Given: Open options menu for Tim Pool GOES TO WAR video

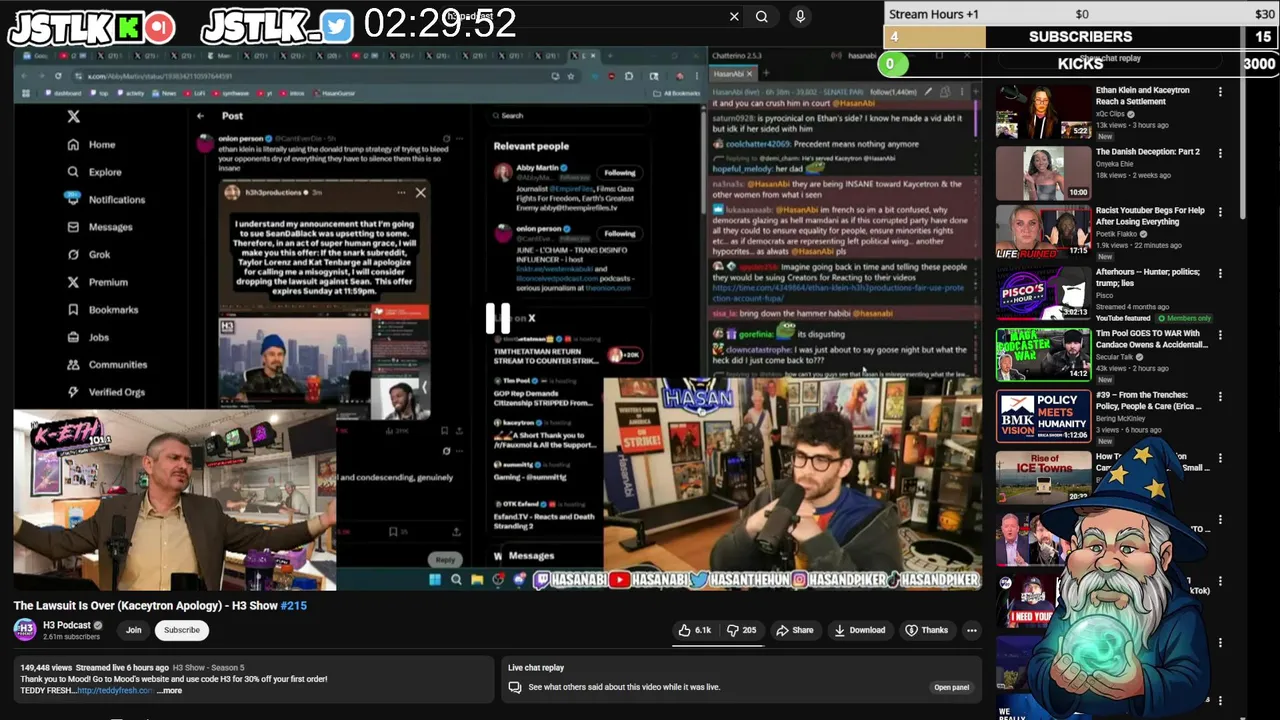Looking at the screenshot, I should pyautogui.click(x=1220, y=335).
